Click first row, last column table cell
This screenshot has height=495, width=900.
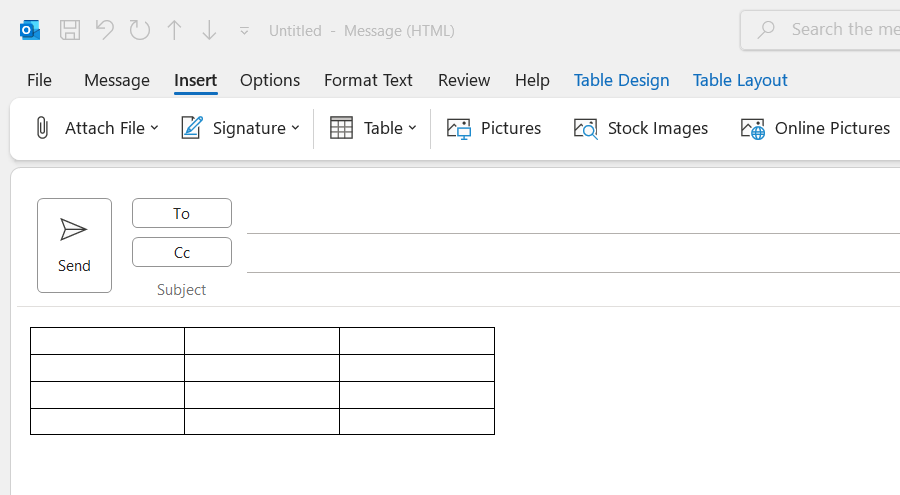pyautogui.click(x=417, y=341)
